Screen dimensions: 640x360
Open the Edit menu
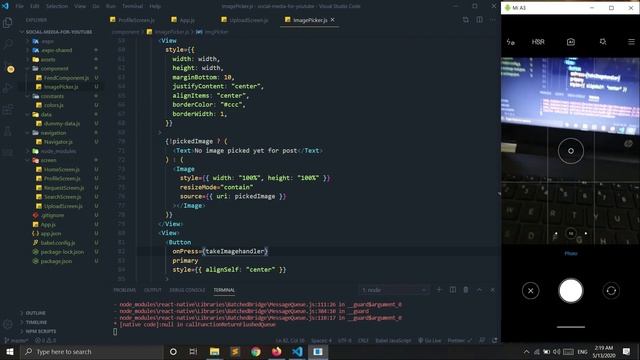click(35, 6)
